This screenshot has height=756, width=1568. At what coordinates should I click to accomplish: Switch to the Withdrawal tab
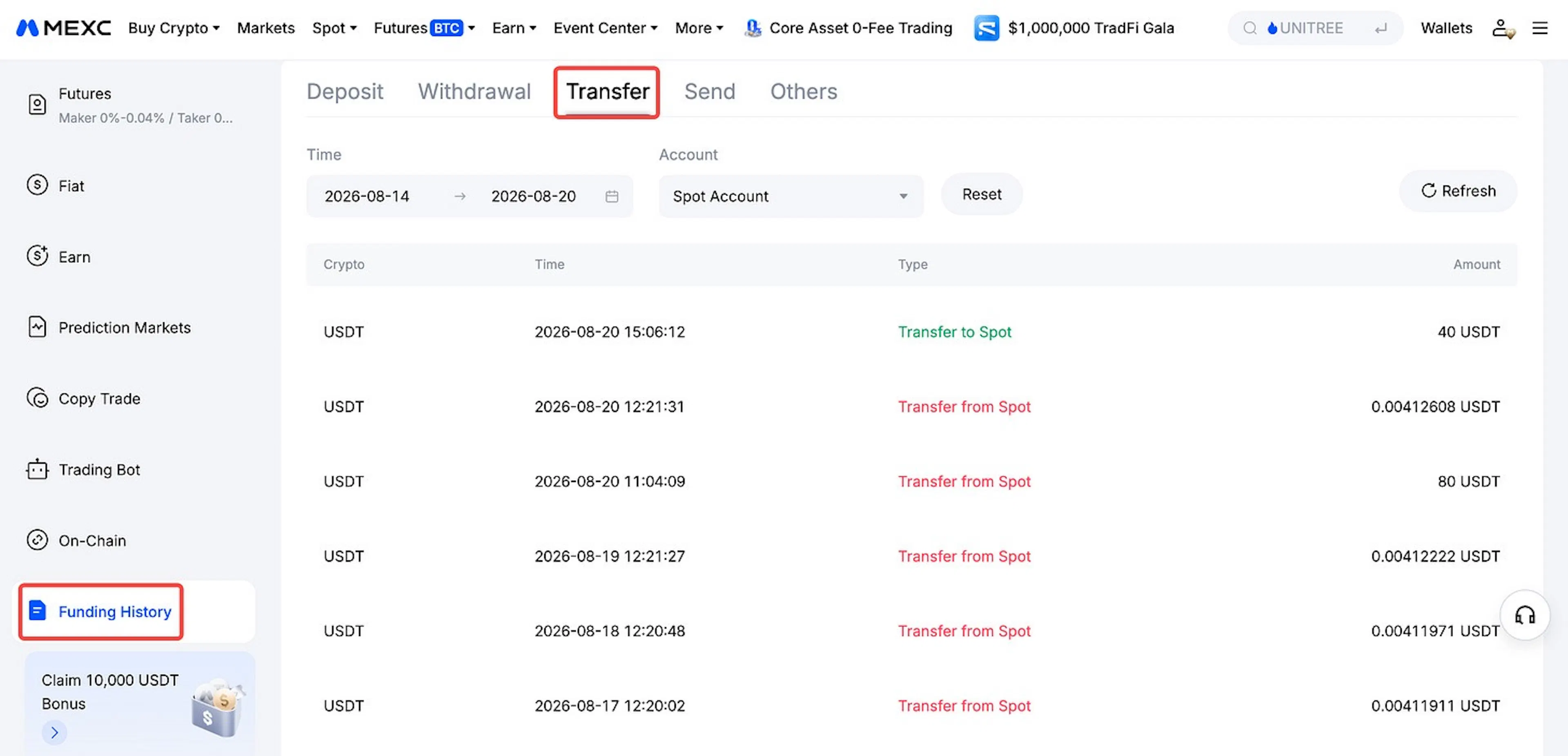474,91
